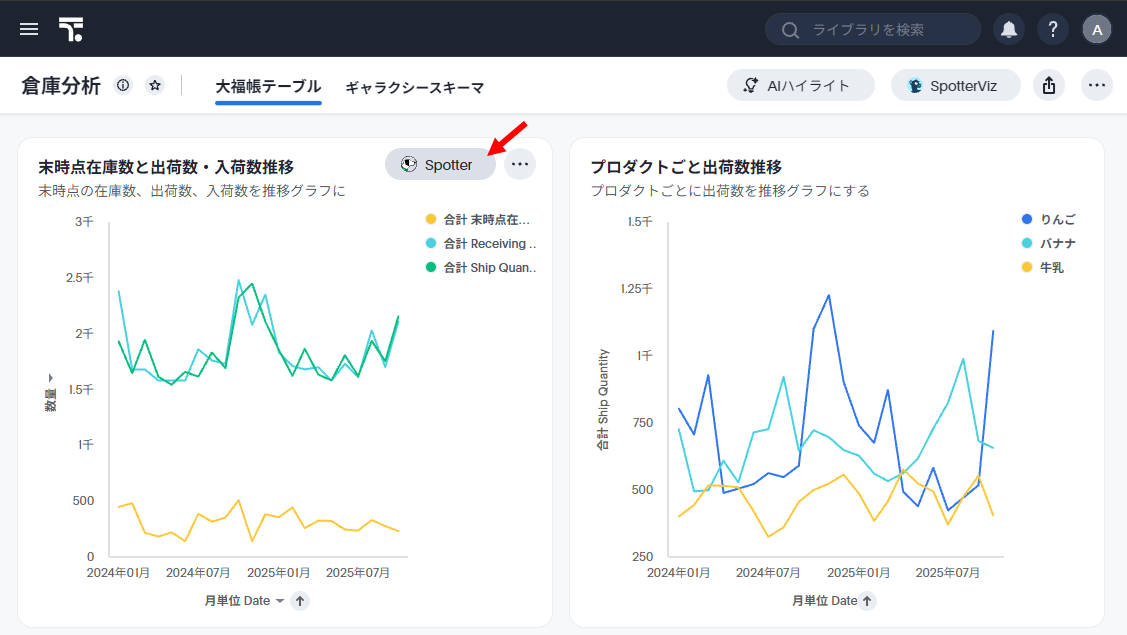This screenshot has width=1127, height=635.
Task: Favorite the liveboard with the star icon
Action: point(155,86)
